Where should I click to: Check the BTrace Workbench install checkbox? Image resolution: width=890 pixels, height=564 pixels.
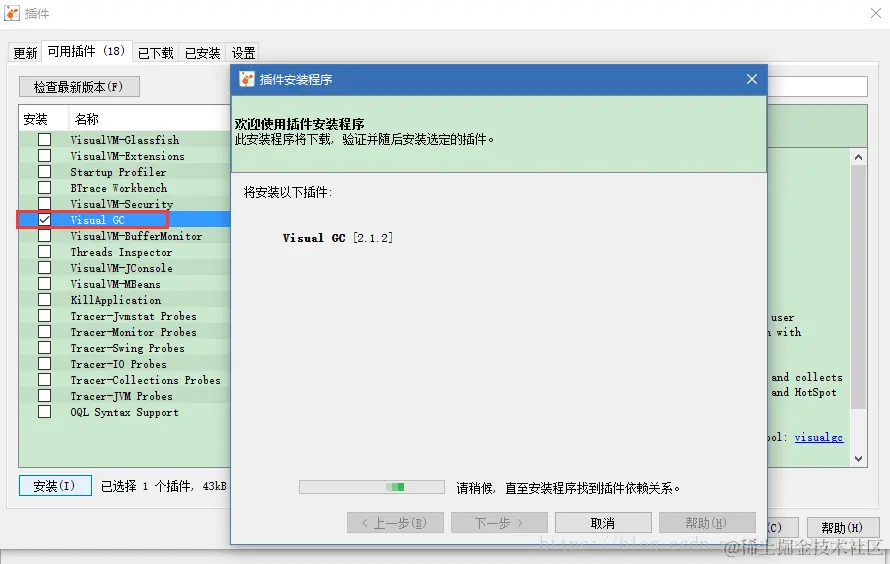44,187
